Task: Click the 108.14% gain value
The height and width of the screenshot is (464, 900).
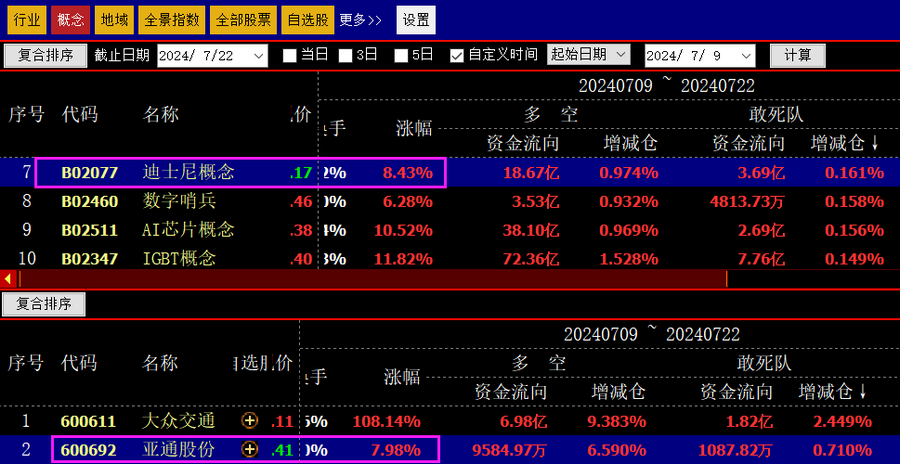Action: tap(387, 422)
